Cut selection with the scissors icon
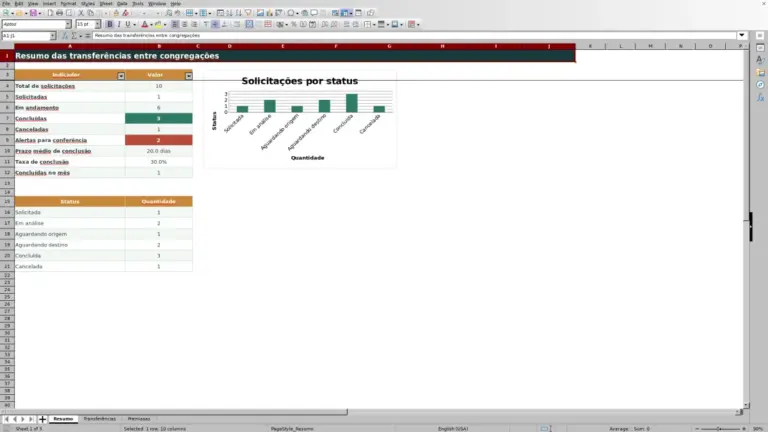 pyautogui.click(x=81, y=13)
